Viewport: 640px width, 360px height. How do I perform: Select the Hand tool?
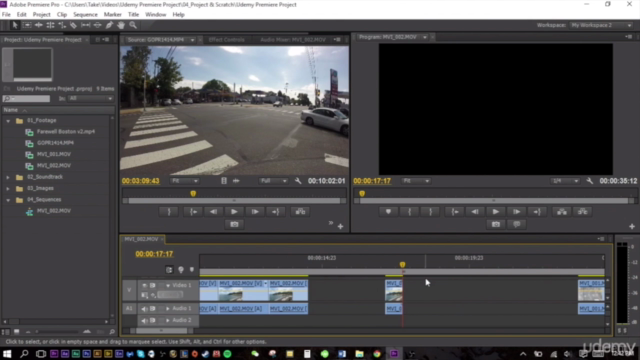point(121,25)
